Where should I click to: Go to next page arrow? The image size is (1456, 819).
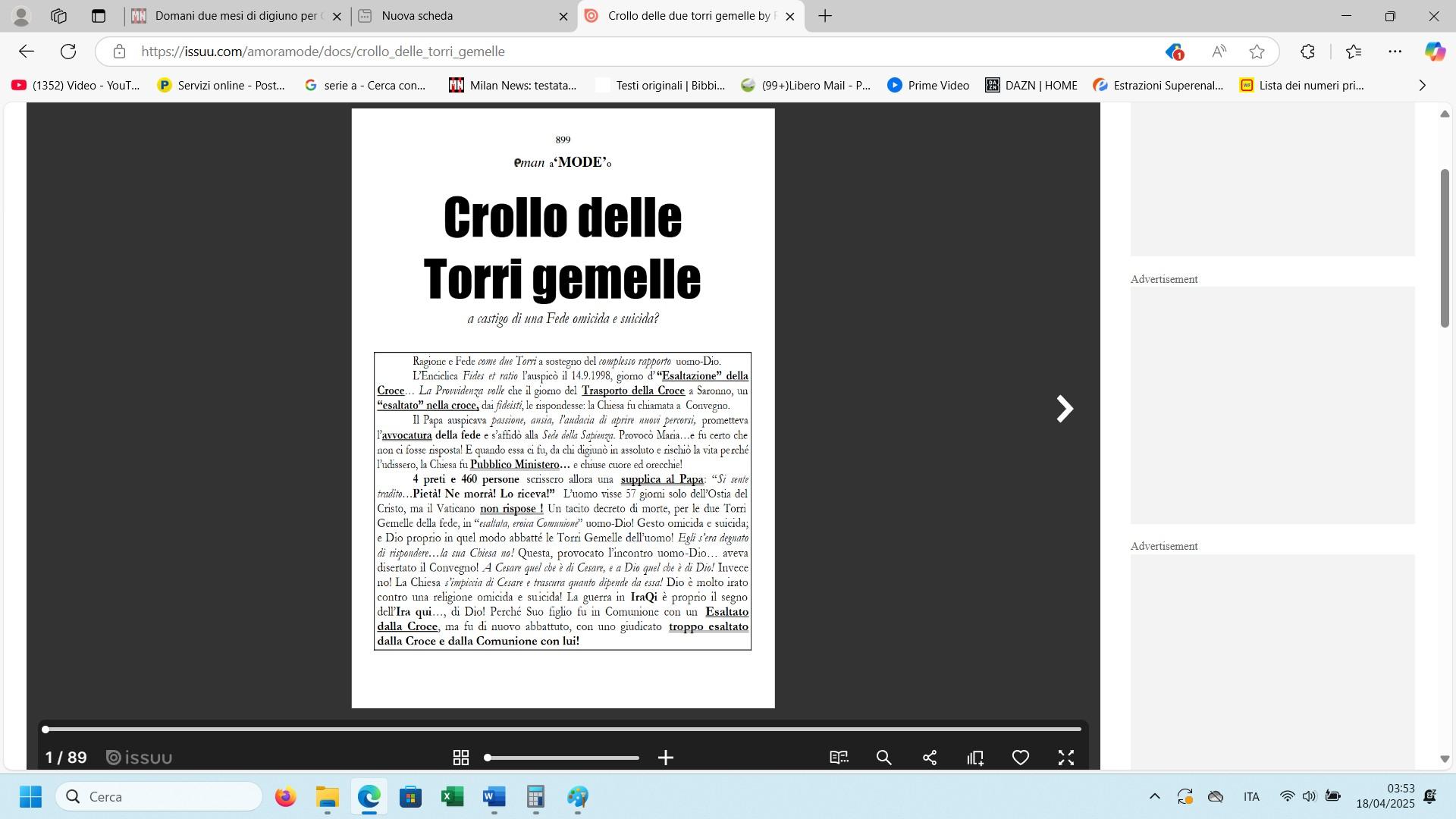point(1065,409)
